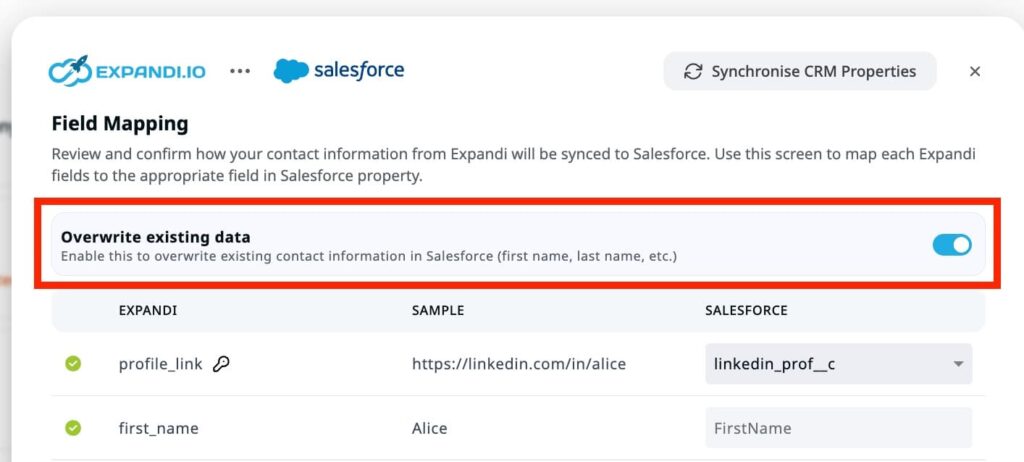Screen dimensions: 1024x462
Task: Click the circular sync arrows icon
Action: click(693, 71)
